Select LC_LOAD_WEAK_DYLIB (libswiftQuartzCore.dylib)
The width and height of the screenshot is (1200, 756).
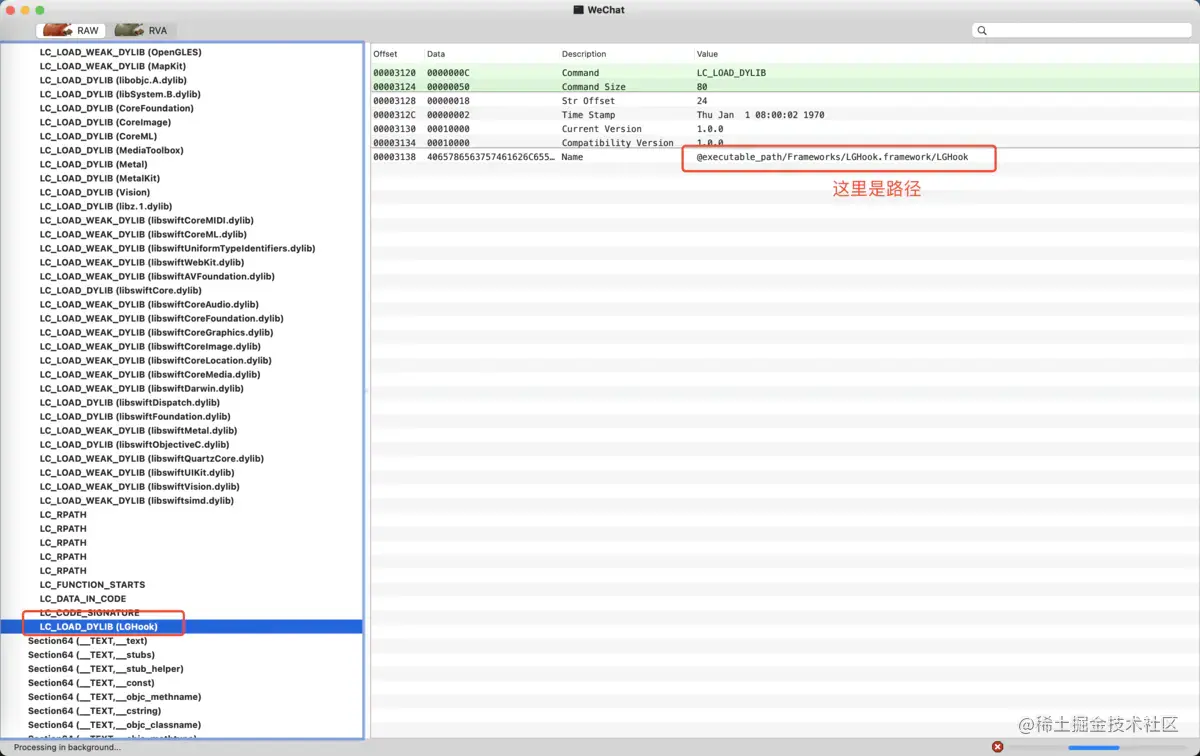coord(152,458)
